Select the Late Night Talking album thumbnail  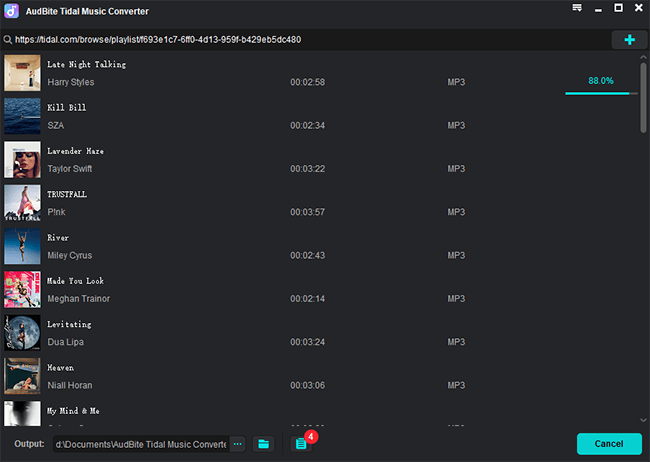(22, 73)
